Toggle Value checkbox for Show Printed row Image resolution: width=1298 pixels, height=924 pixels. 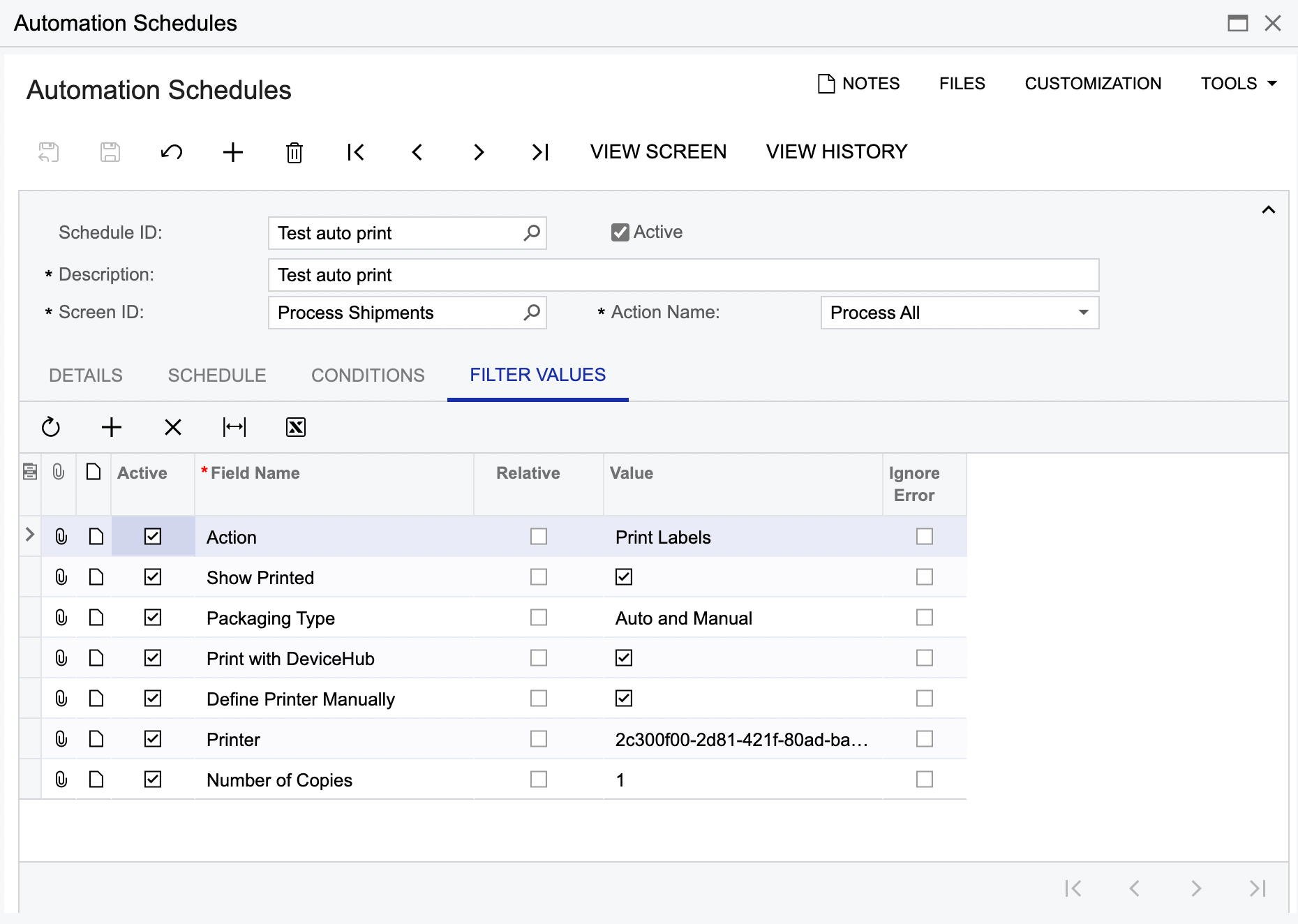click(624, 576)
